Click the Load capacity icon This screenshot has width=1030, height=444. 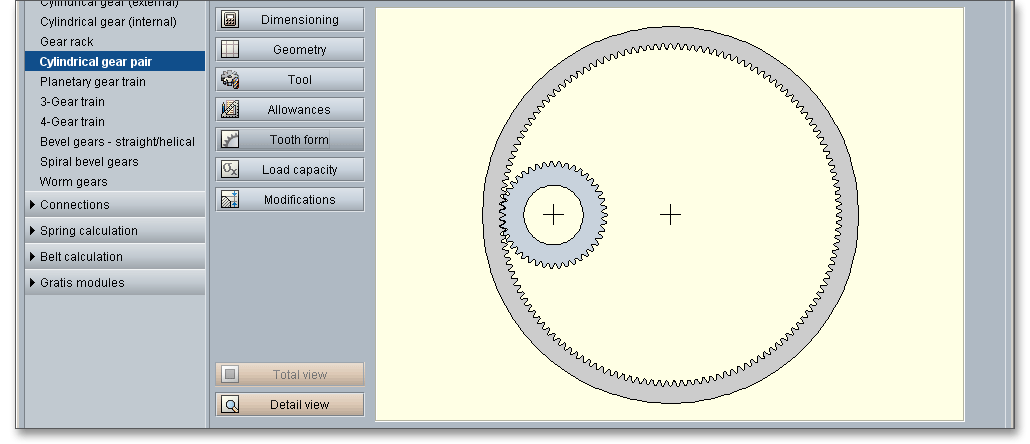click(x=230, y=170)
